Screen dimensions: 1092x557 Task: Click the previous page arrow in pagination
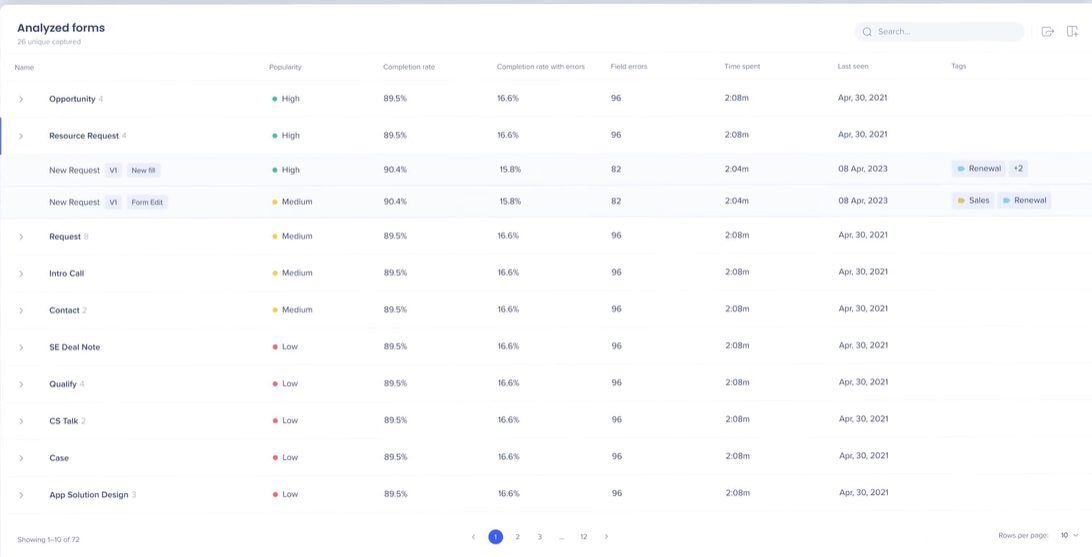click(474, 537)
